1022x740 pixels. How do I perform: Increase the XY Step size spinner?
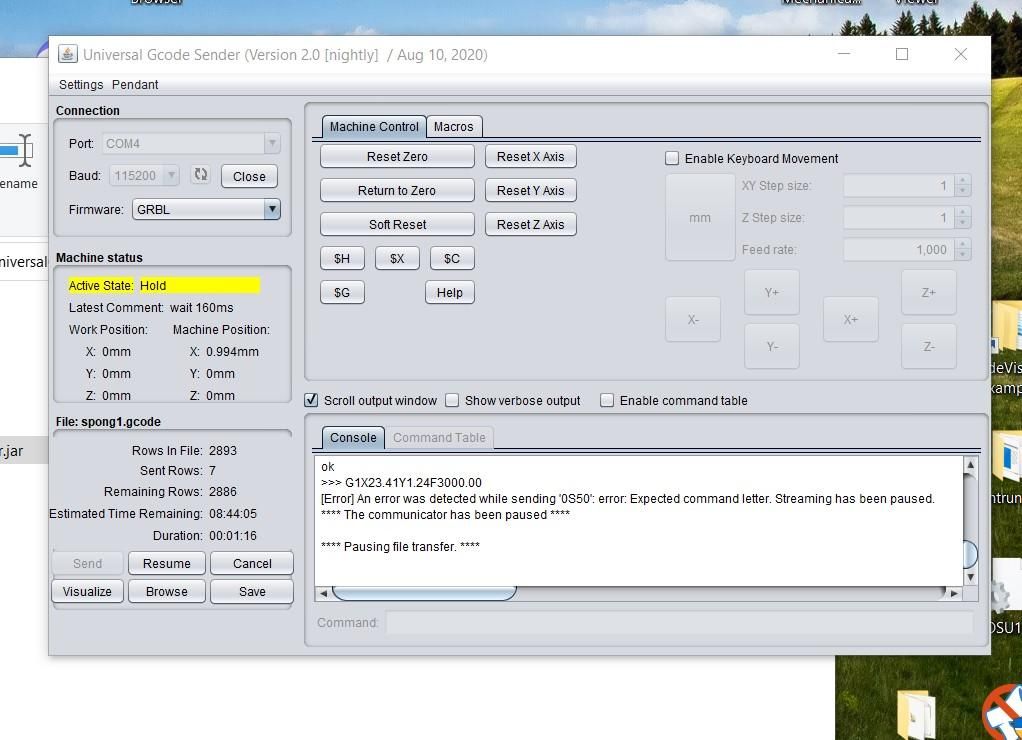(x=963, y=181)
